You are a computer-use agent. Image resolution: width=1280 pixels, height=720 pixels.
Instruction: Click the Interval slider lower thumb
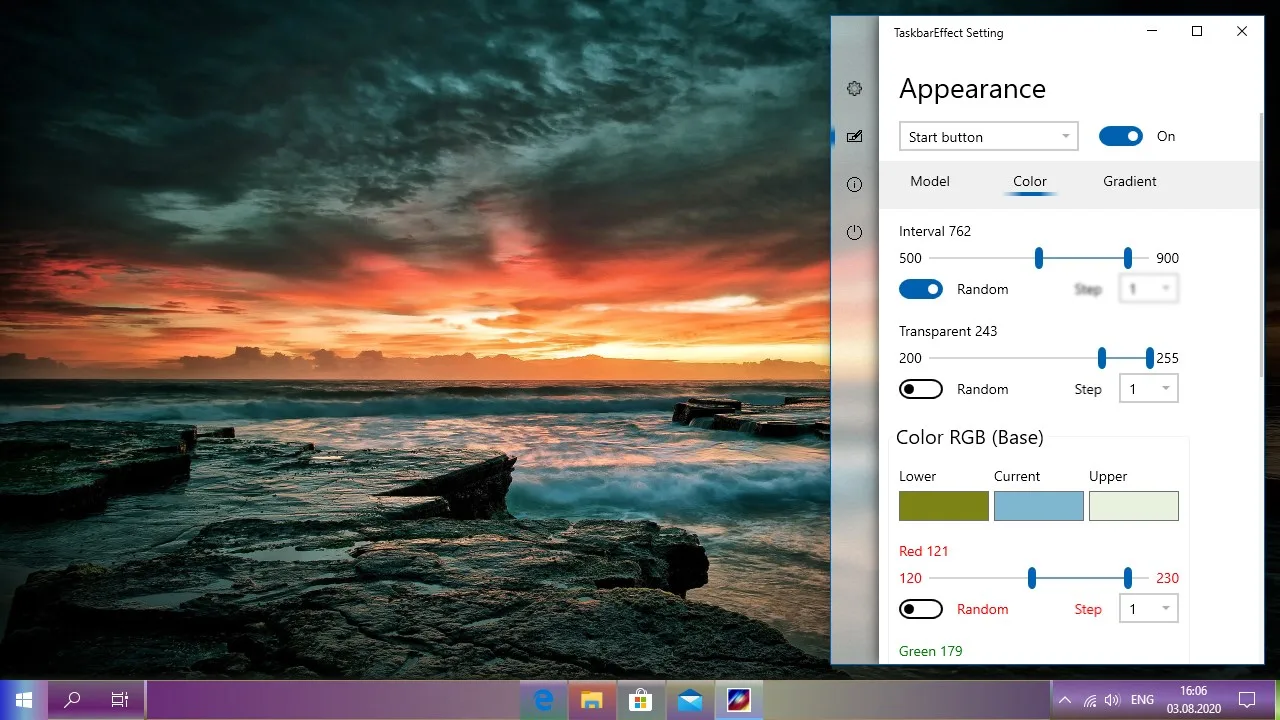click(x=1039, y=258)
